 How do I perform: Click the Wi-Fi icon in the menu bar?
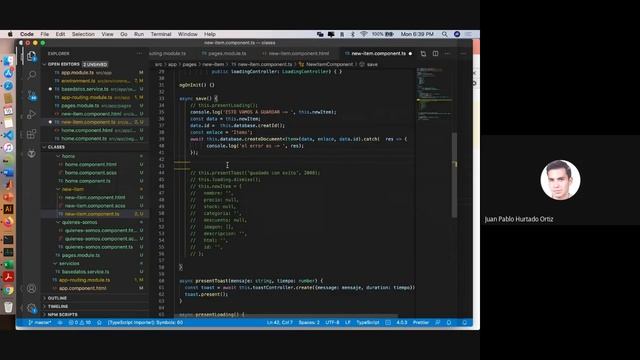click(x=363, y=34)
